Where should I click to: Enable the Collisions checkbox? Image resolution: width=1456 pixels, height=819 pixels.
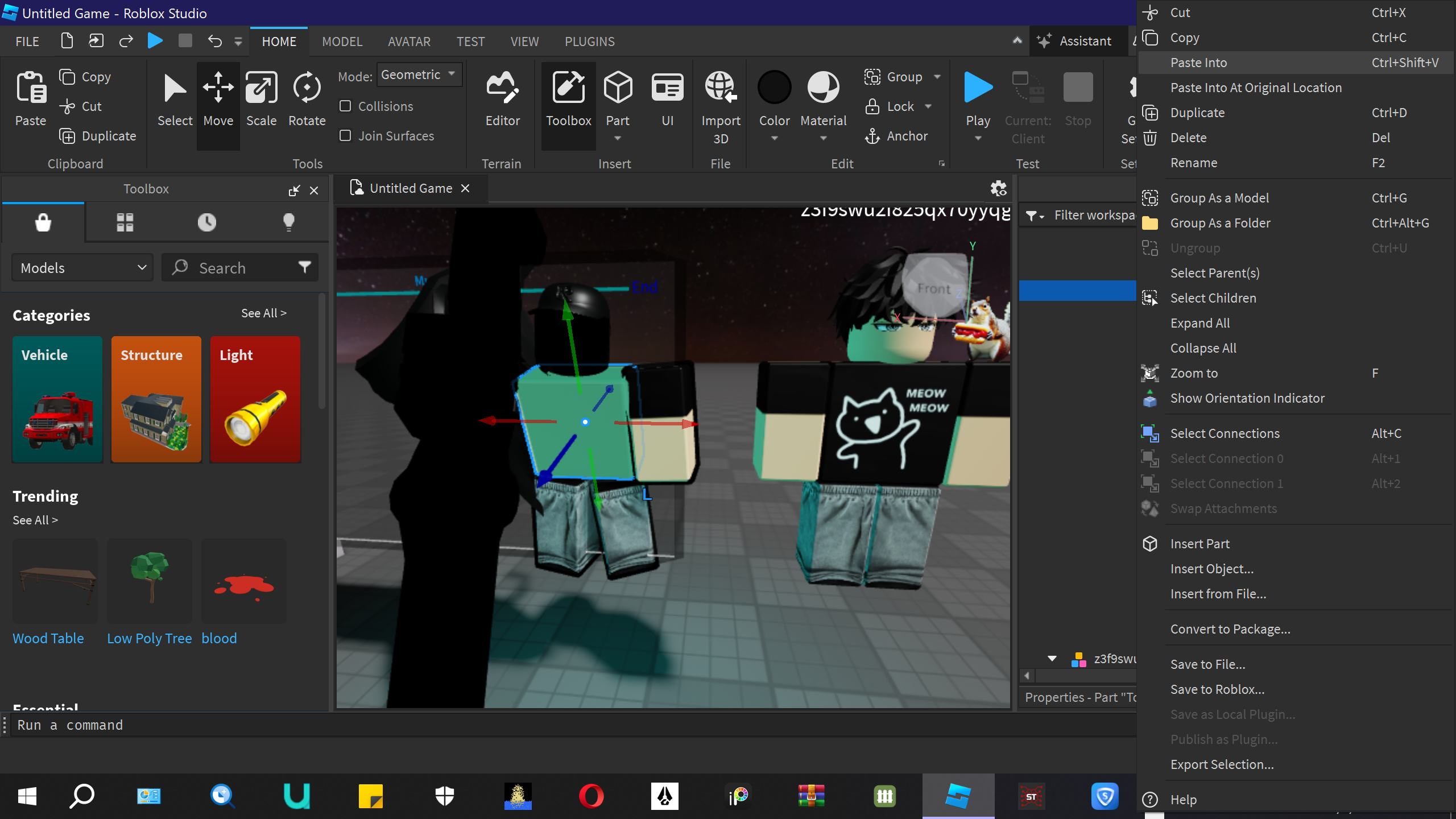coord(345,106)
